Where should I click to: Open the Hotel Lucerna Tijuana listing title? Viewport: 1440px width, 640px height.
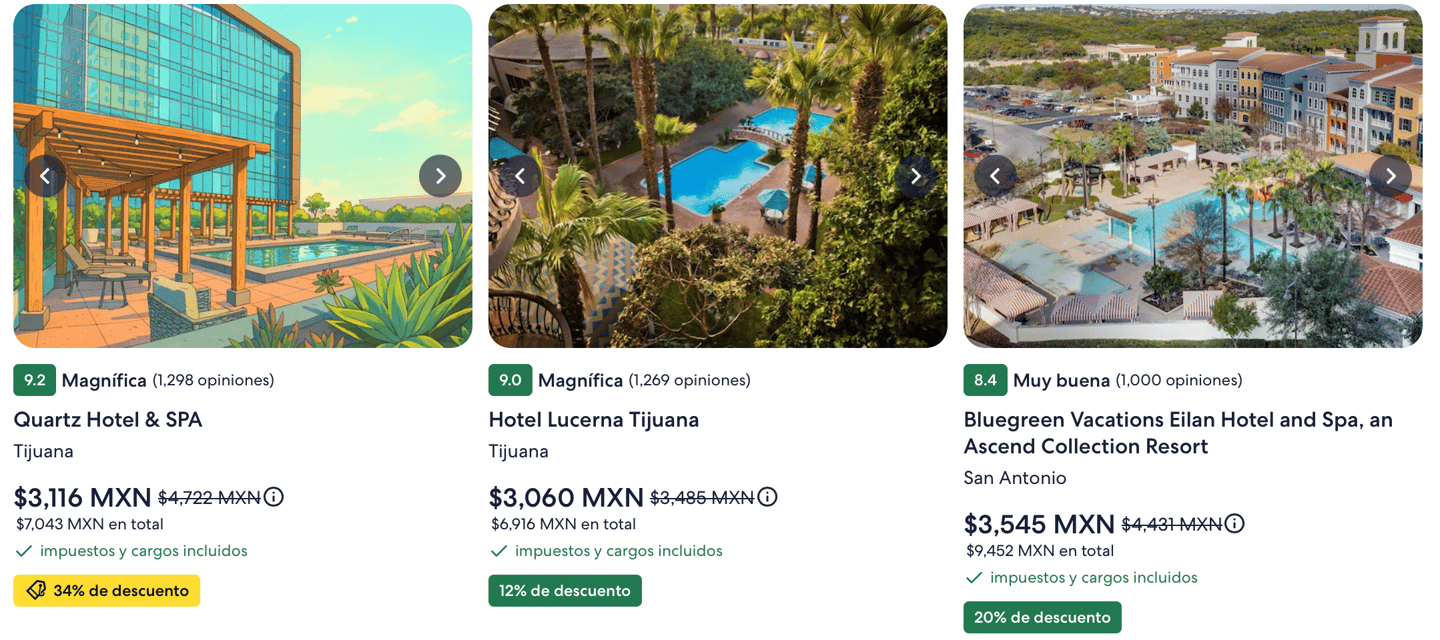tap(594, 420)
